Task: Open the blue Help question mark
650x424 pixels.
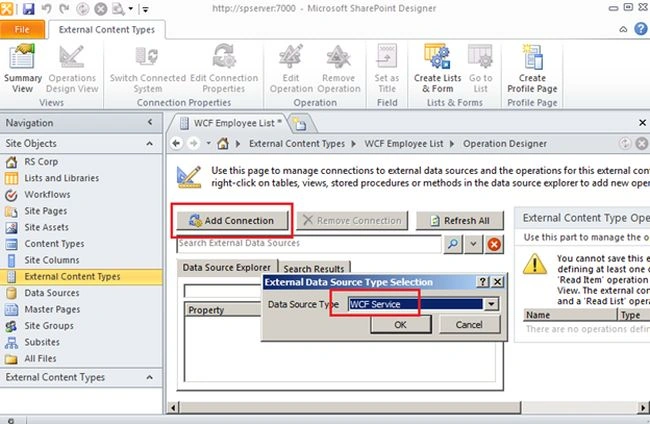Action: point(641,29)
